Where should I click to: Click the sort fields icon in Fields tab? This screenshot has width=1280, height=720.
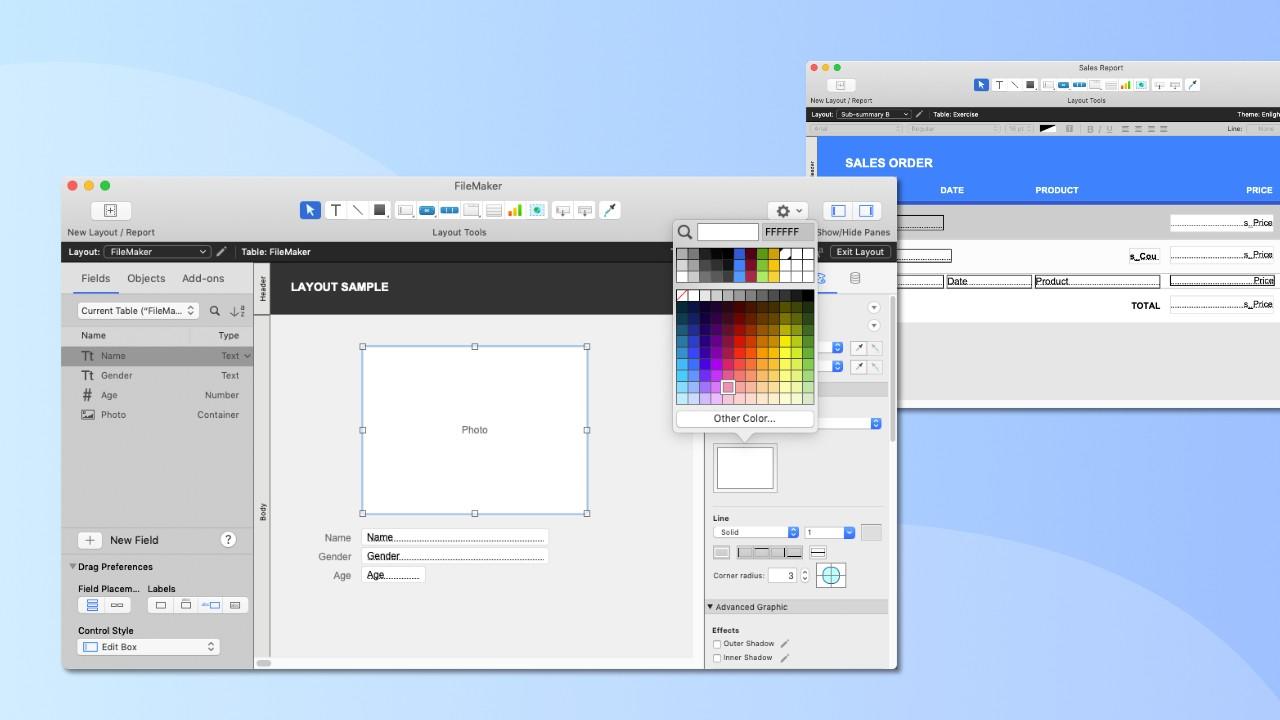[x=237, y=311]
